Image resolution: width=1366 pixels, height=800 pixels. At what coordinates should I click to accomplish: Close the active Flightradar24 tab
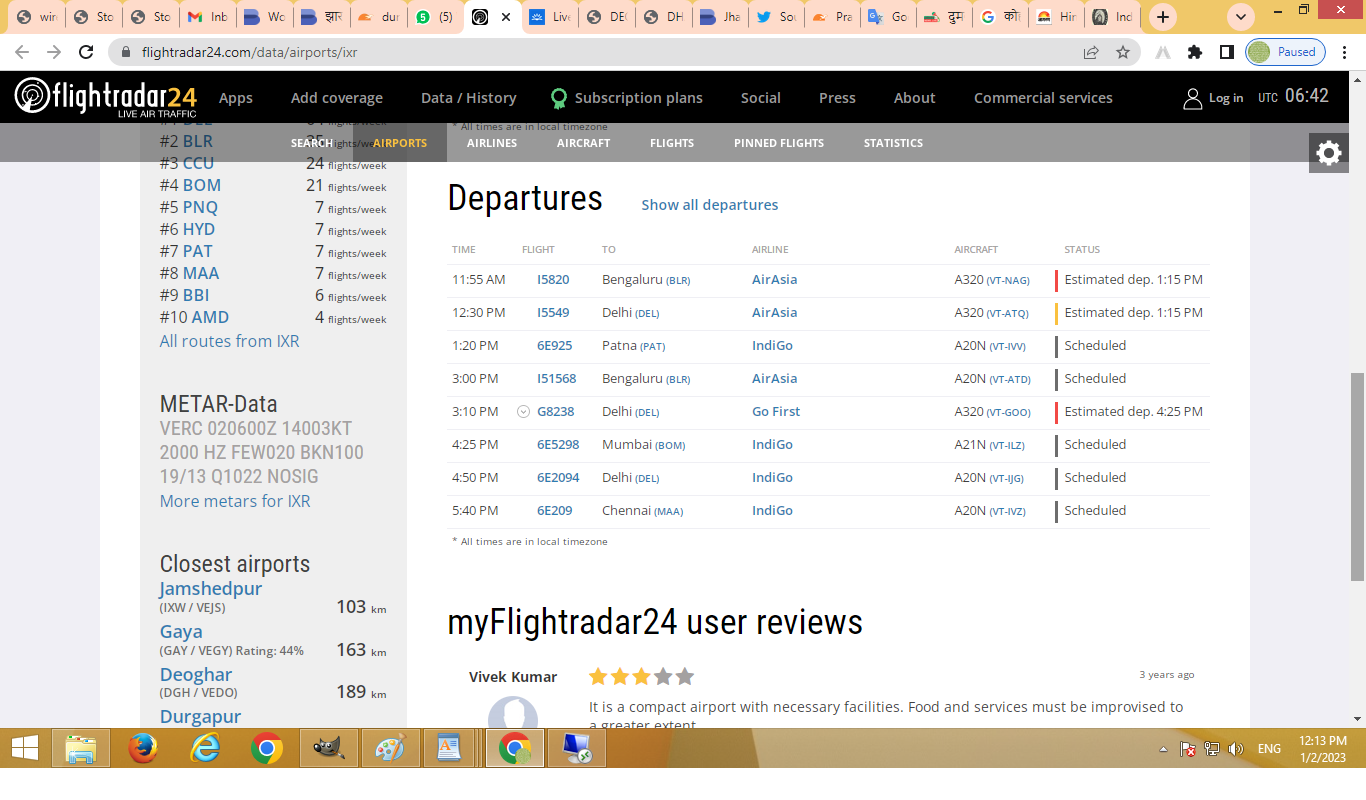coord(506,17)
